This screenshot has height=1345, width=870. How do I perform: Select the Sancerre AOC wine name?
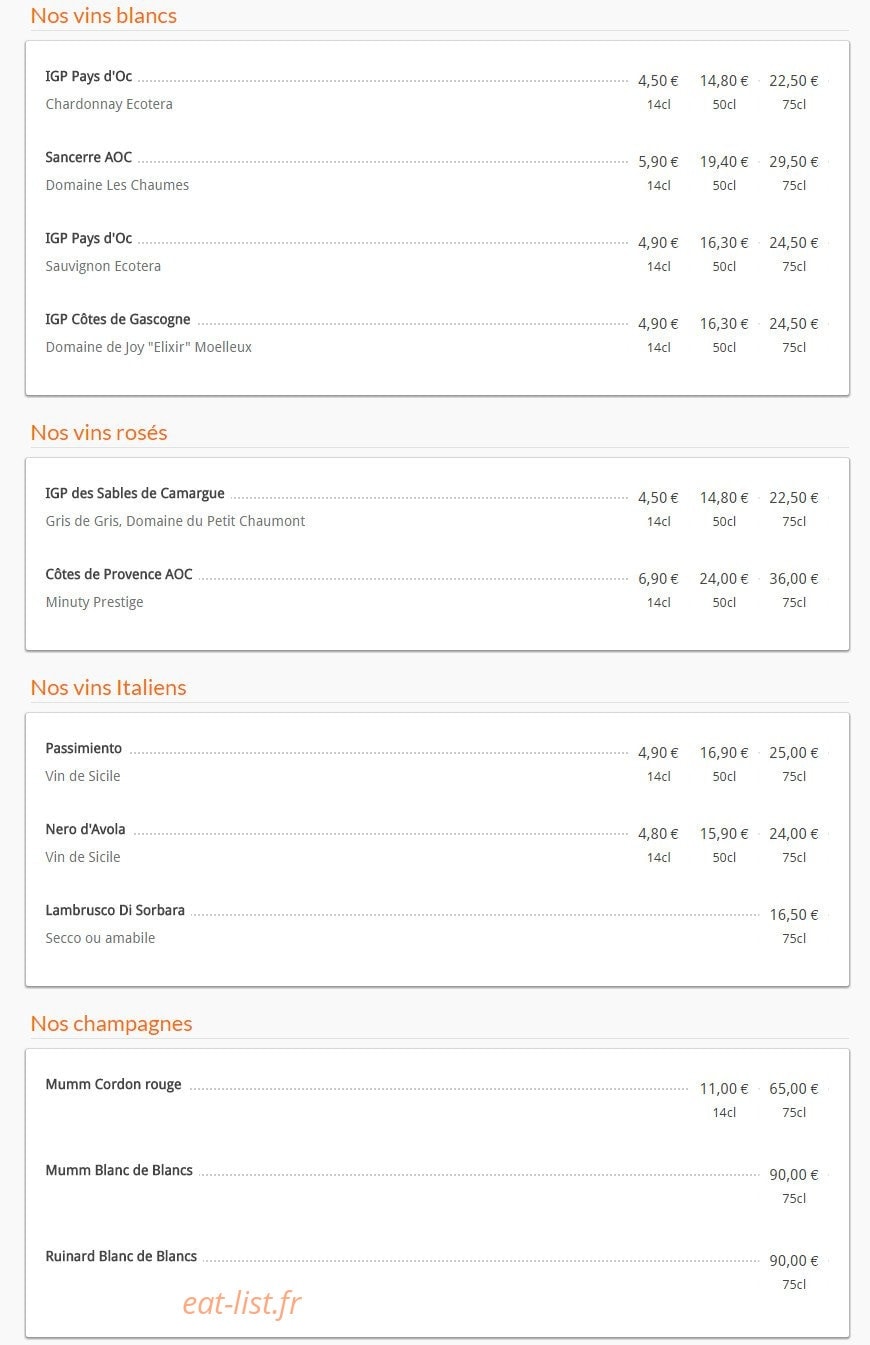(x=88, y=158)
